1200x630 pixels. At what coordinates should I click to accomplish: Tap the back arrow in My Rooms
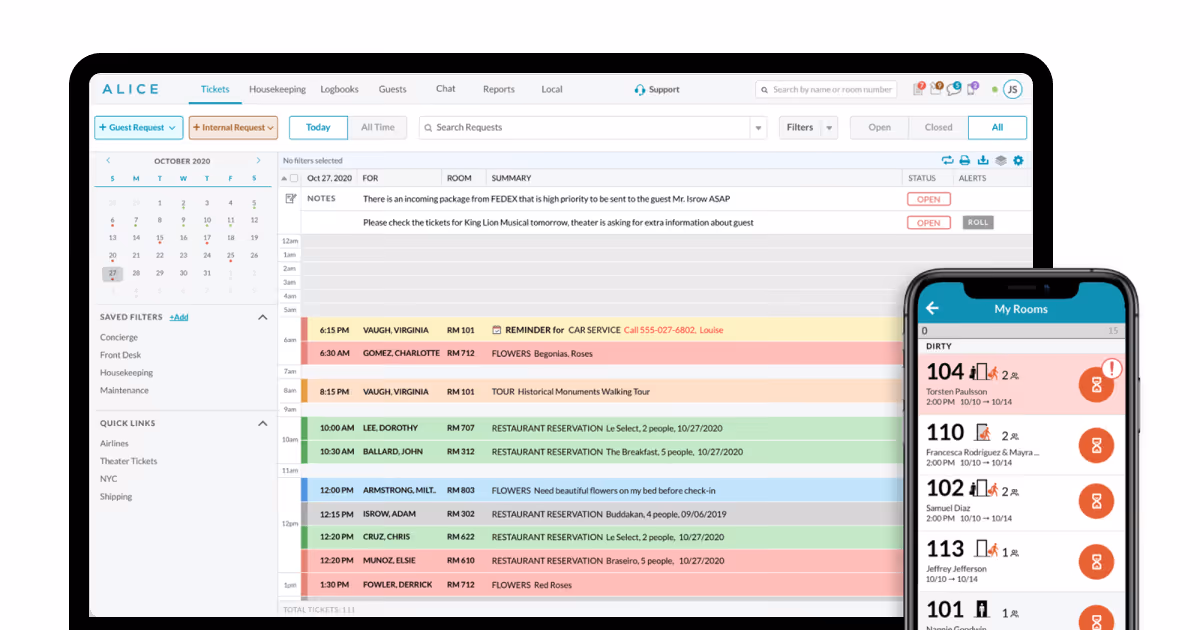(x=932, y=309)
